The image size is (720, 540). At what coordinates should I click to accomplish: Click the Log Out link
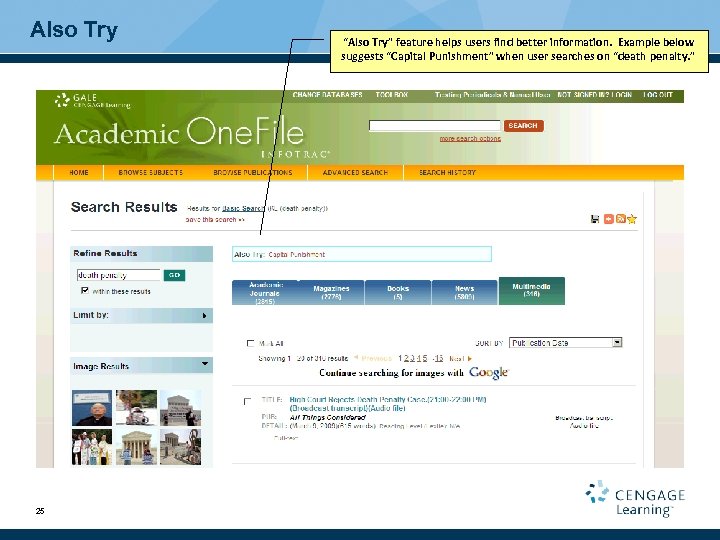tap(658, 95)
